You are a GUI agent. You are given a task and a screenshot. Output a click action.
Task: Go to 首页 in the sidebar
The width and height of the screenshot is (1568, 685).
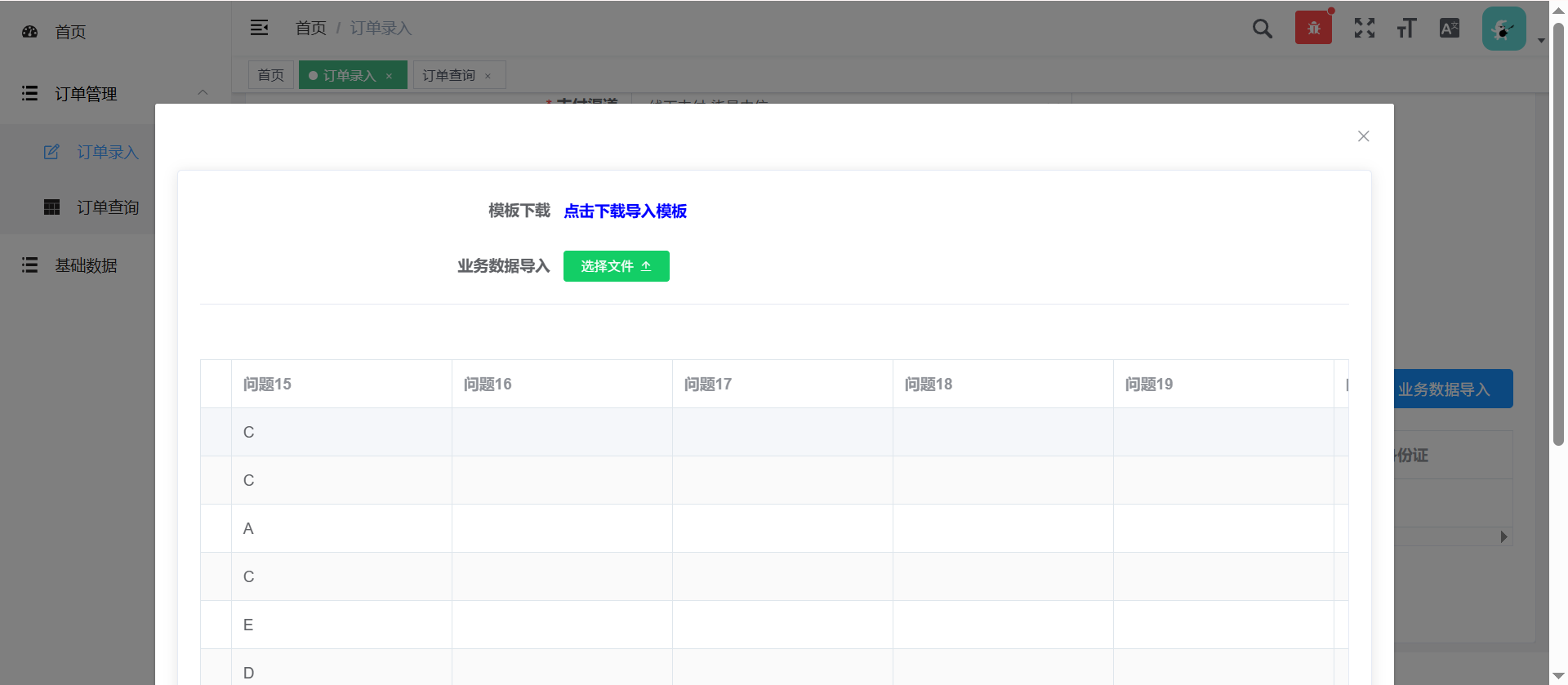coord(70,32)
